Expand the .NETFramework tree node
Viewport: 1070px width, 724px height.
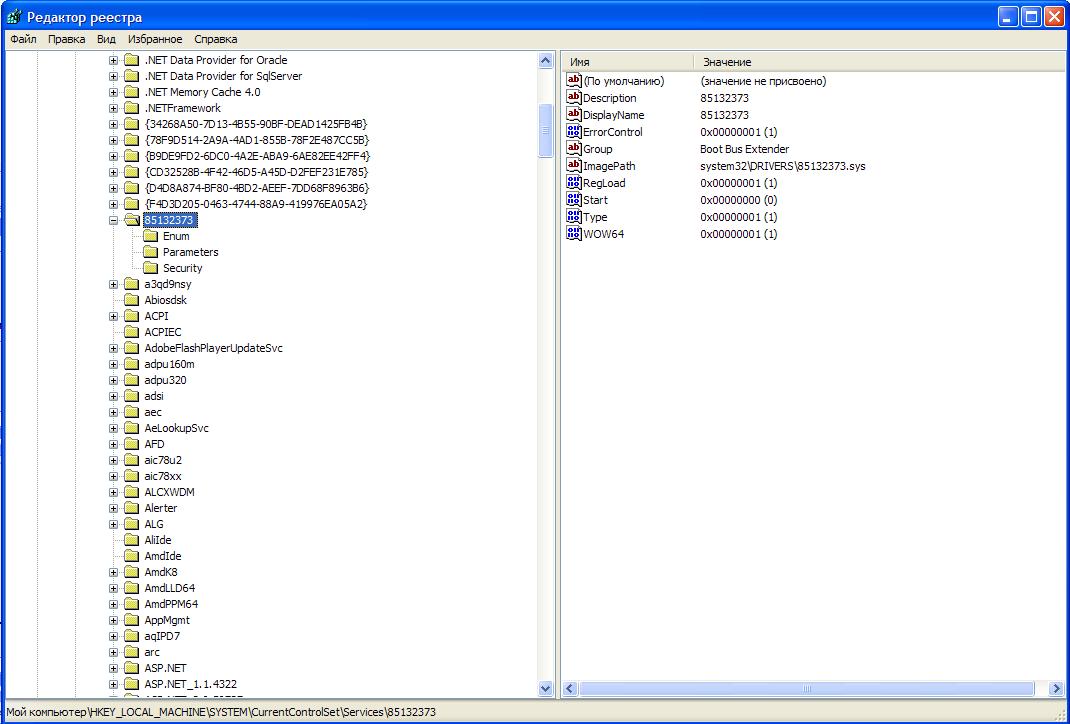click(114, 108)
